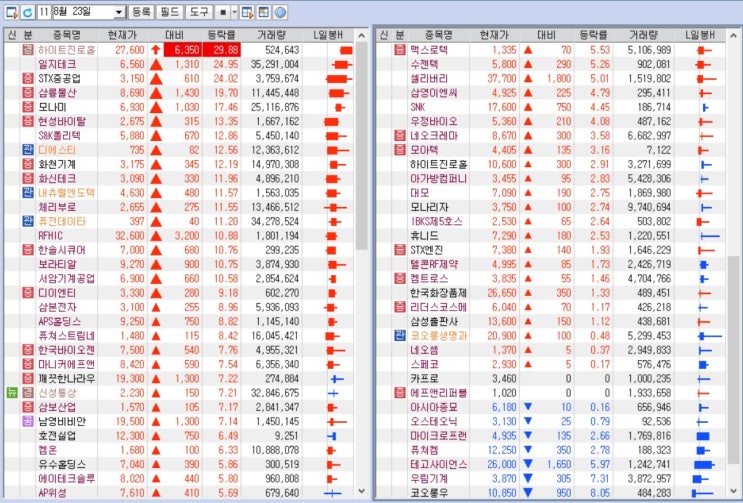The width and height of the screenshot is (743, 503).
Task: Sort right table by 대비 header
Action: coord(546,35)
